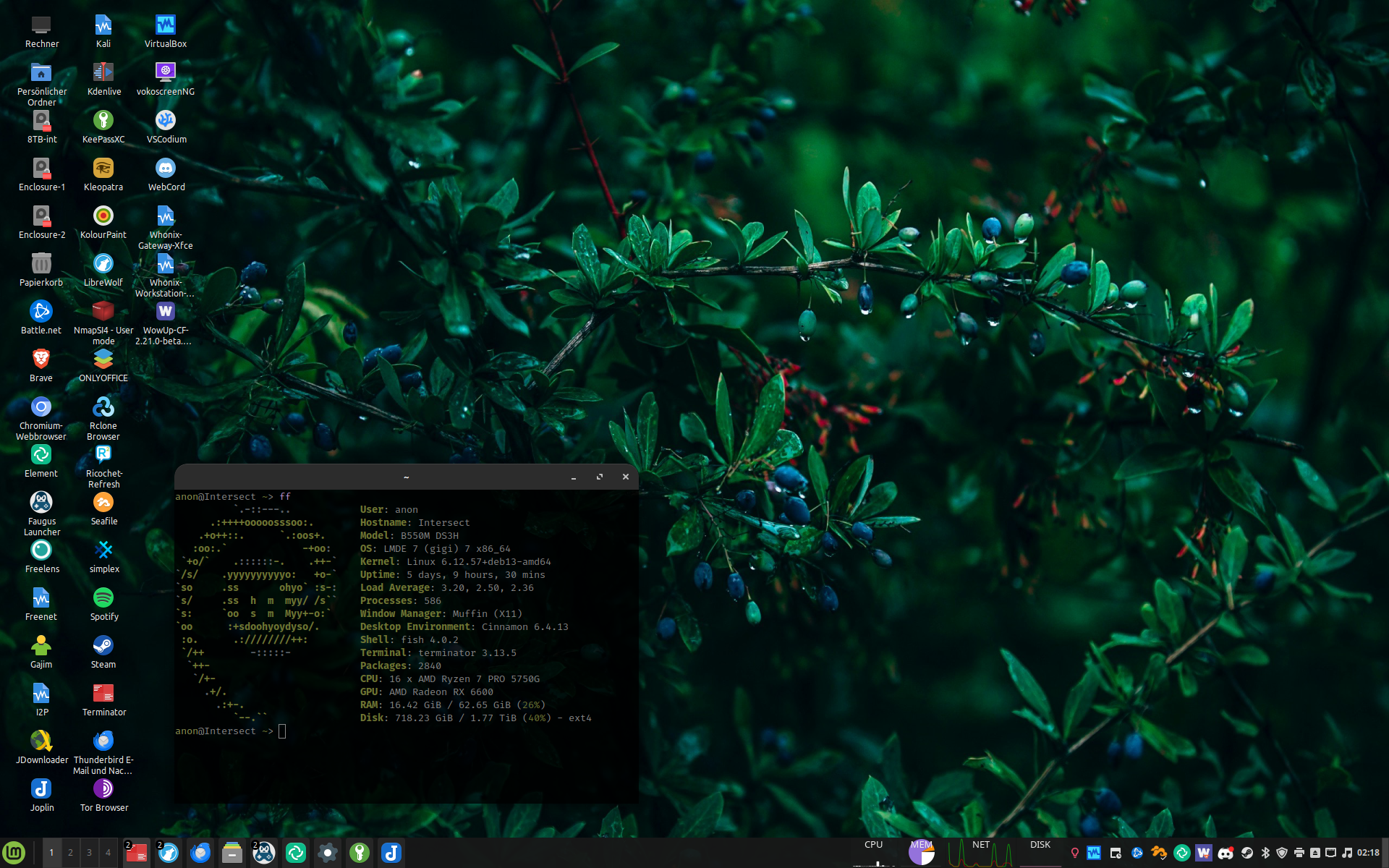The image size is (1389, 868).
Task: Open the clock calendar at 02:18
Action: tap(1368, 853)
